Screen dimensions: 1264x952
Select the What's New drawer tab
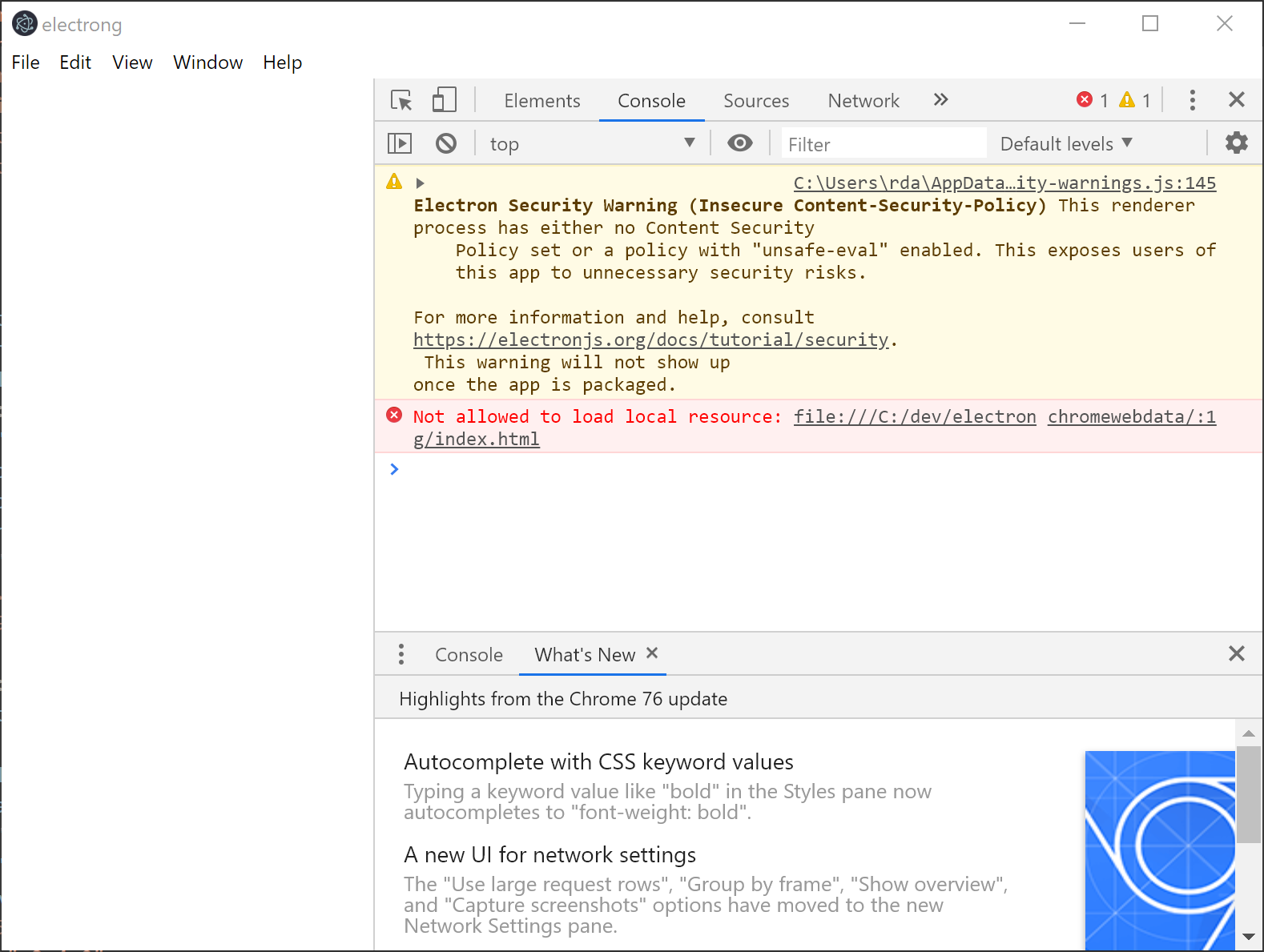pos(585,655)
